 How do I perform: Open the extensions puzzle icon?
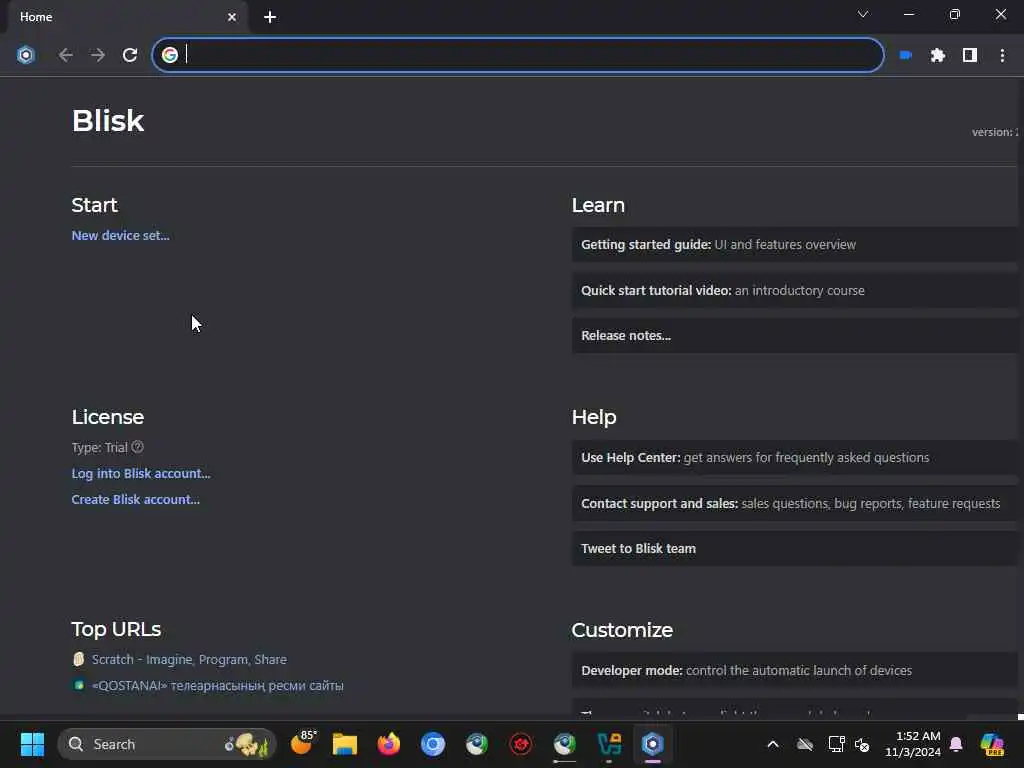938,55
